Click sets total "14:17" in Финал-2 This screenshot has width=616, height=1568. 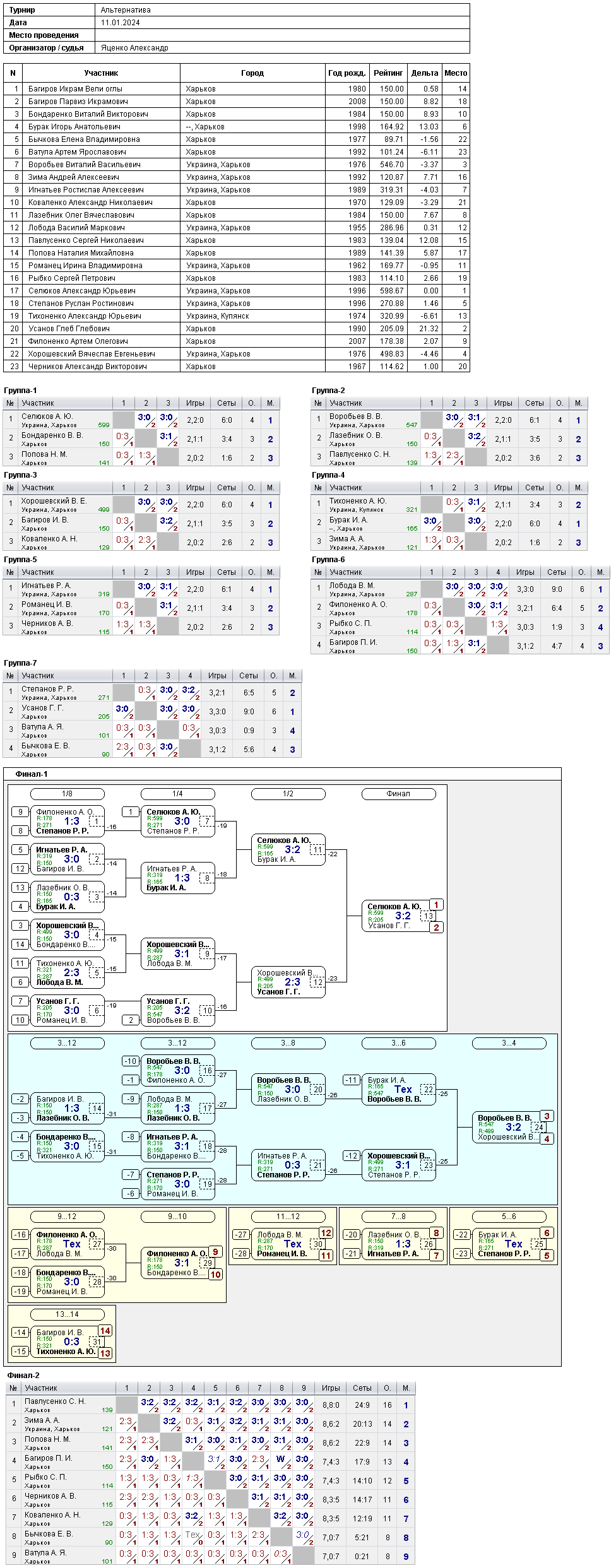362,1500
